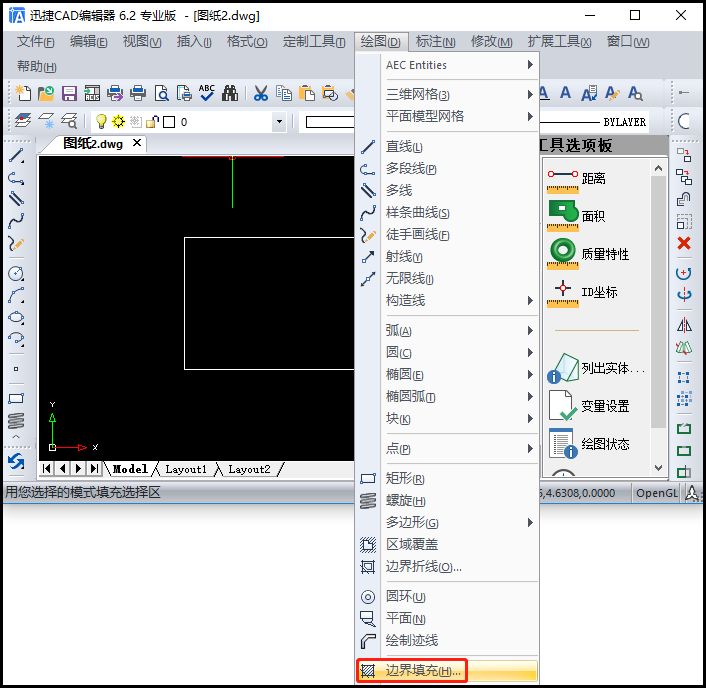Toggle the layer freeze sun icon
Viewport: 706px width, 688px height.
(x=118, y=122)
